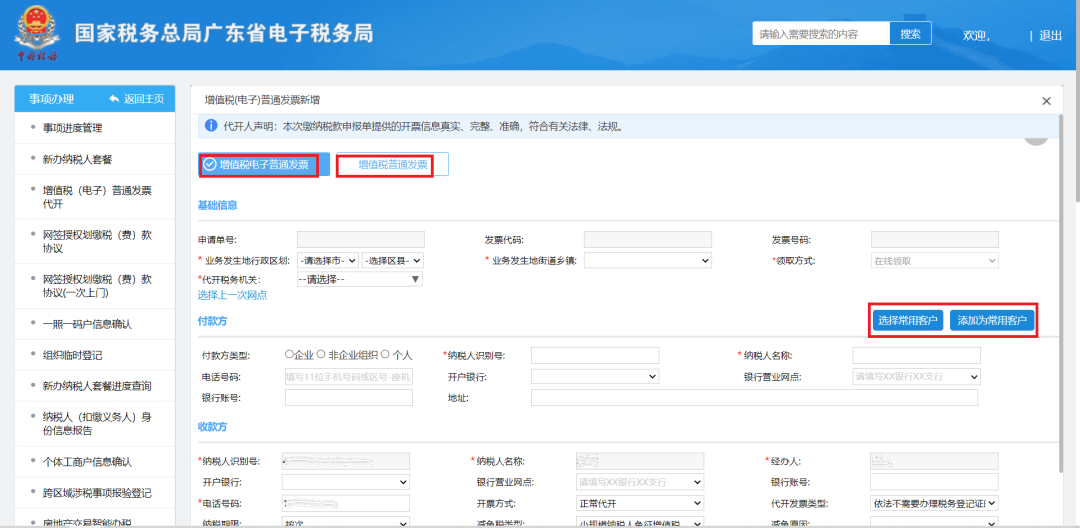Click the payer 纳税人识别号 input field
The height and width of the screenshot is (528, 1080).
click(595, 355)
